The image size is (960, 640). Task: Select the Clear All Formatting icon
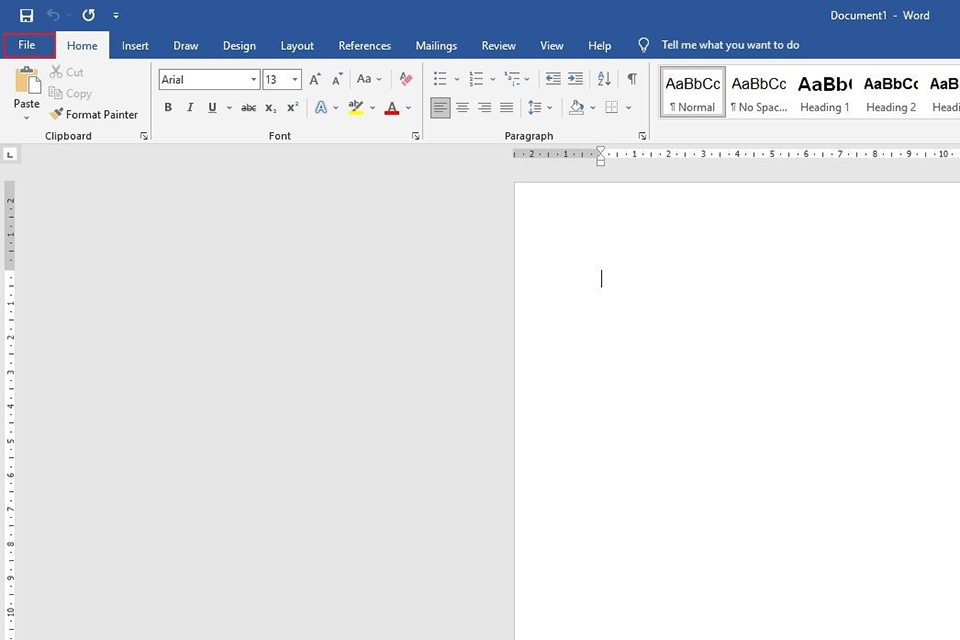click(405, 79)
